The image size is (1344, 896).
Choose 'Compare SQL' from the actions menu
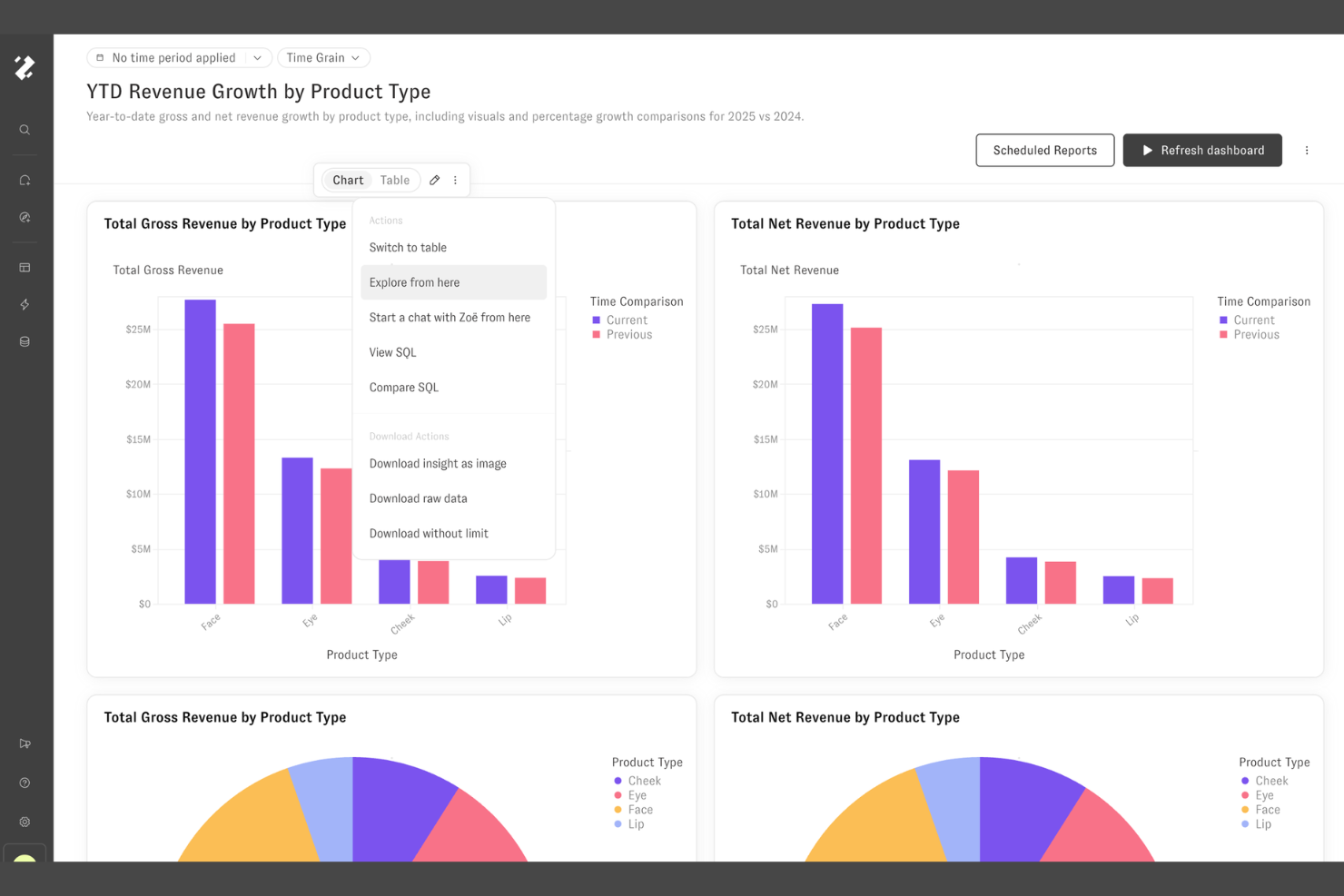[453, 388]
